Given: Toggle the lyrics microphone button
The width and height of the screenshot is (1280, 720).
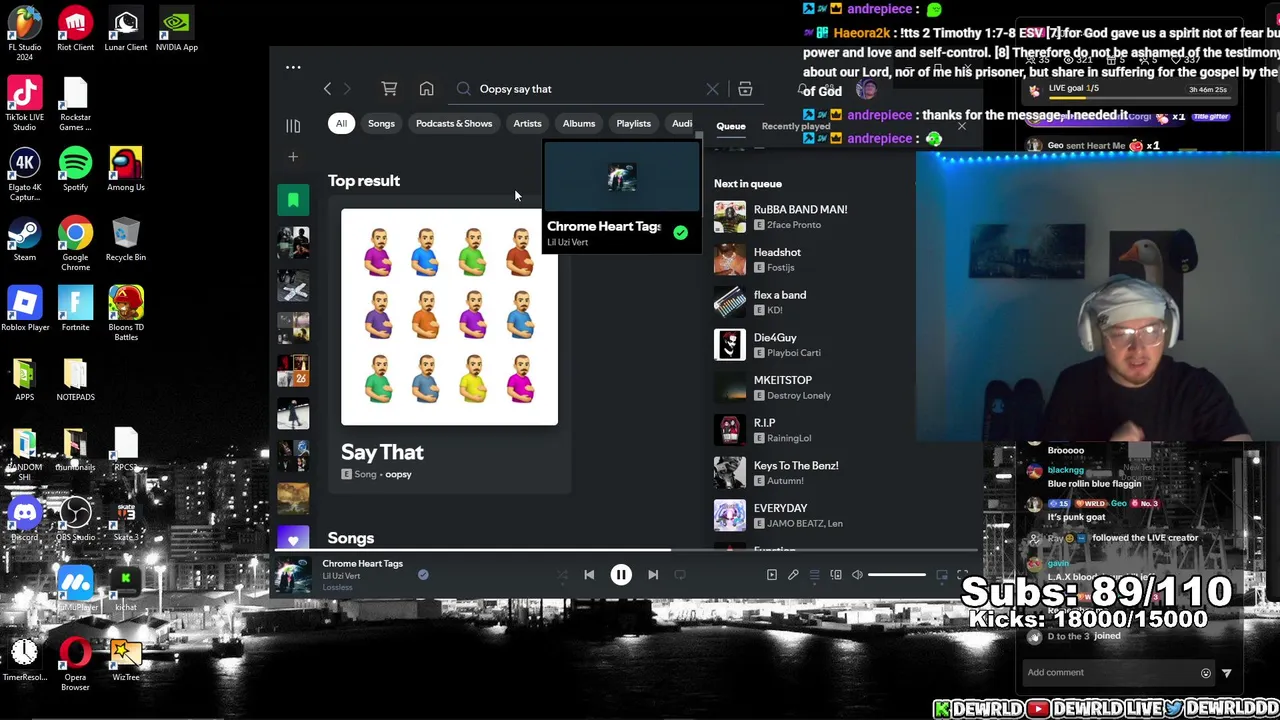Looking at the screenshot, I should point(793,575).
